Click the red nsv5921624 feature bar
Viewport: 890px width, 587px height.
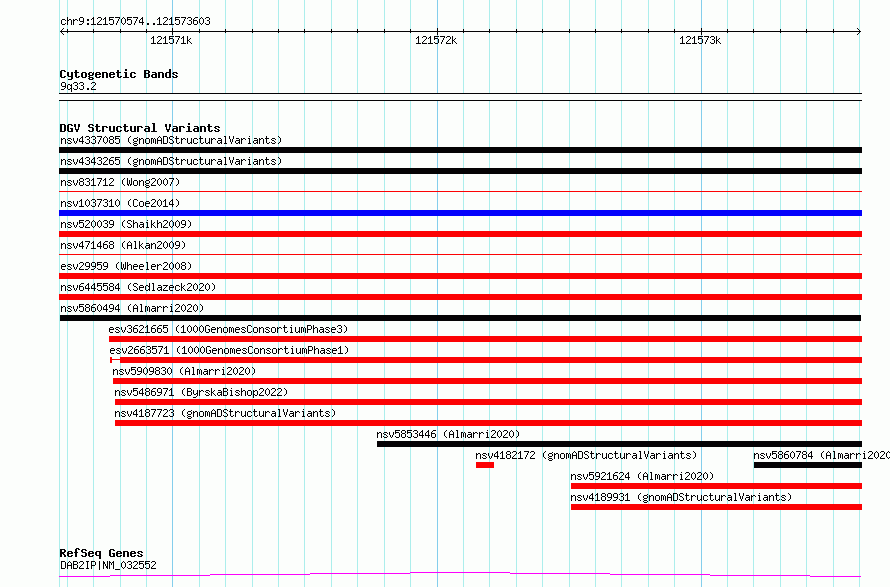pos(716,486)
